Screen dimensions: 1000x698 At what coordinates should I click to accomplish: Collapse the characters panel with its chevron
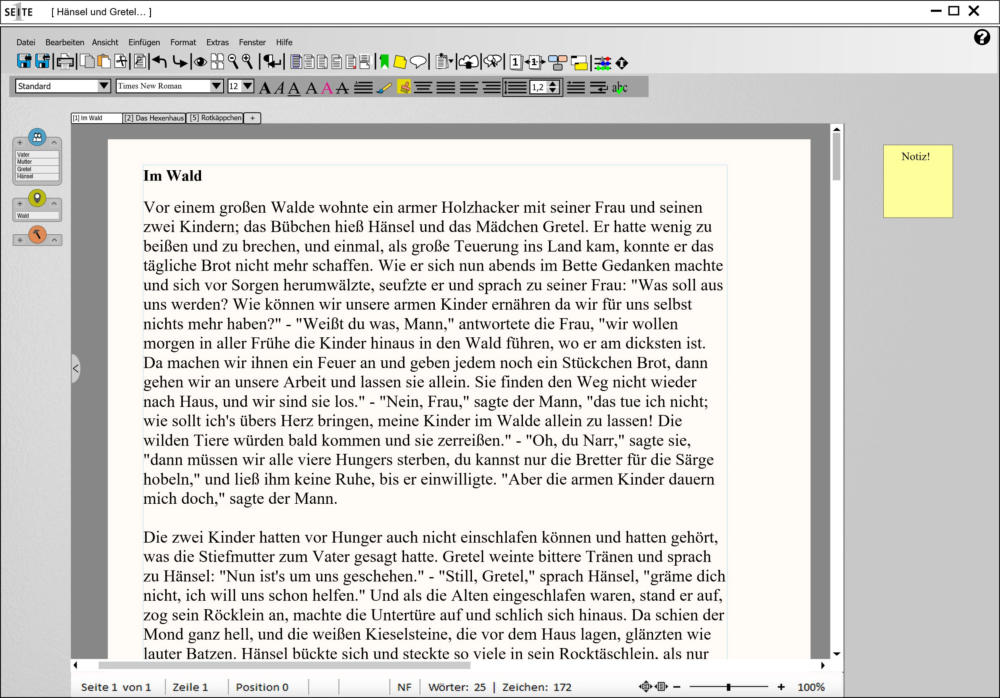pos(55,143)
